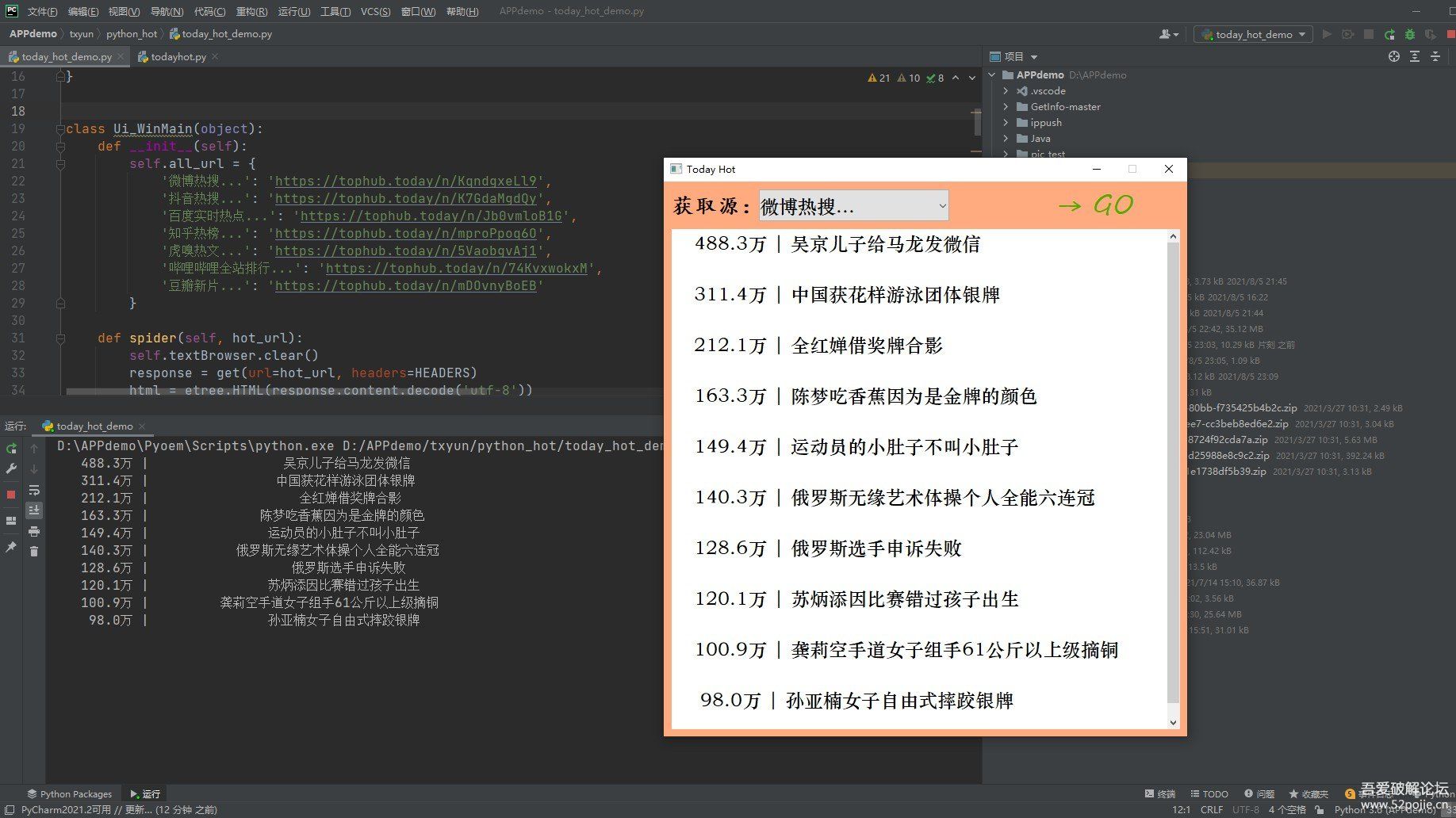Click the green Debug bug icon
This screenshot has width=1456, height=818.
coord(1409,35)
